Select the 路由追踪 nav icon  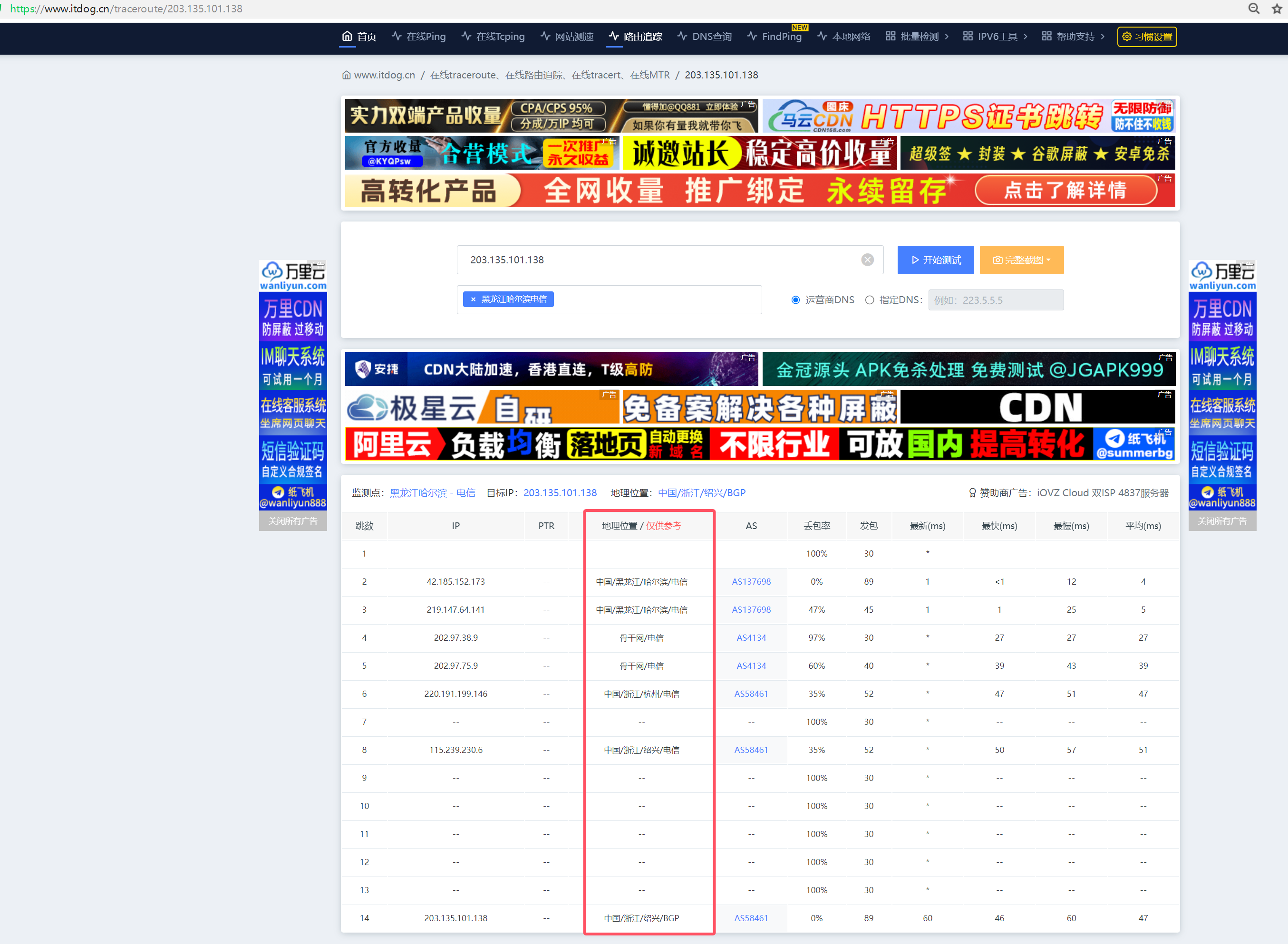614,36
